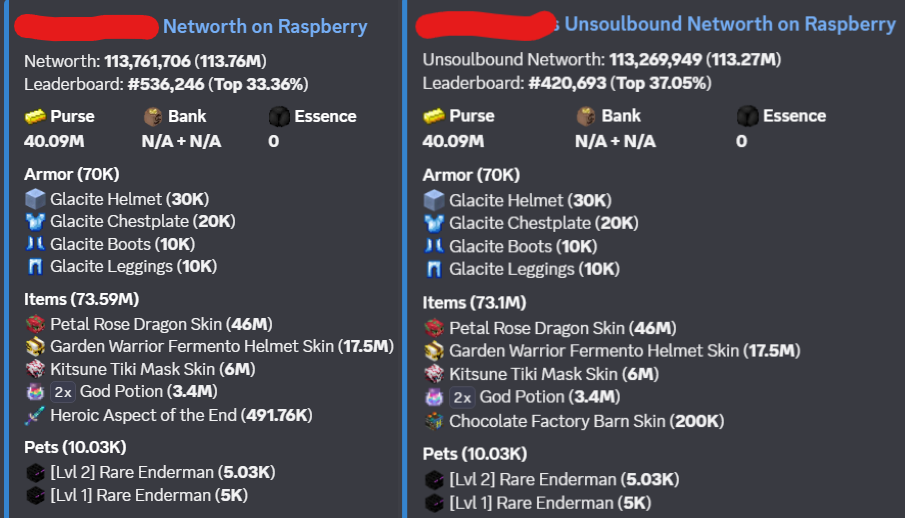The width and height of the screenshot is (905, 518).
Task: Click the Lvl 1 Rare Enderman pet icon, right embed
Action: 434,503
